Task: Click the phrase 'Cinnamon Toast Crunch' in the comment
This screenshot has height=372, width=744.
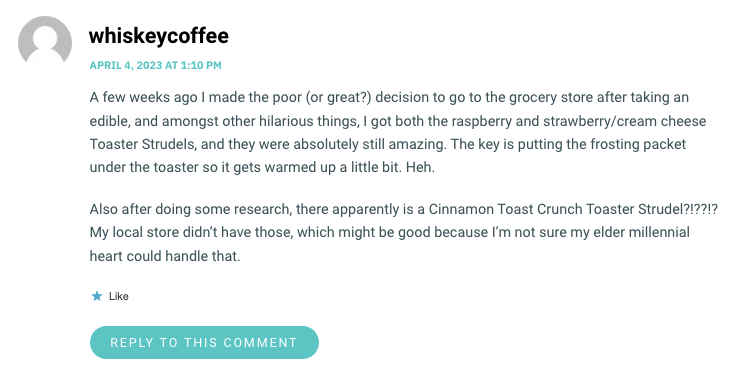Action: point(505,209)
